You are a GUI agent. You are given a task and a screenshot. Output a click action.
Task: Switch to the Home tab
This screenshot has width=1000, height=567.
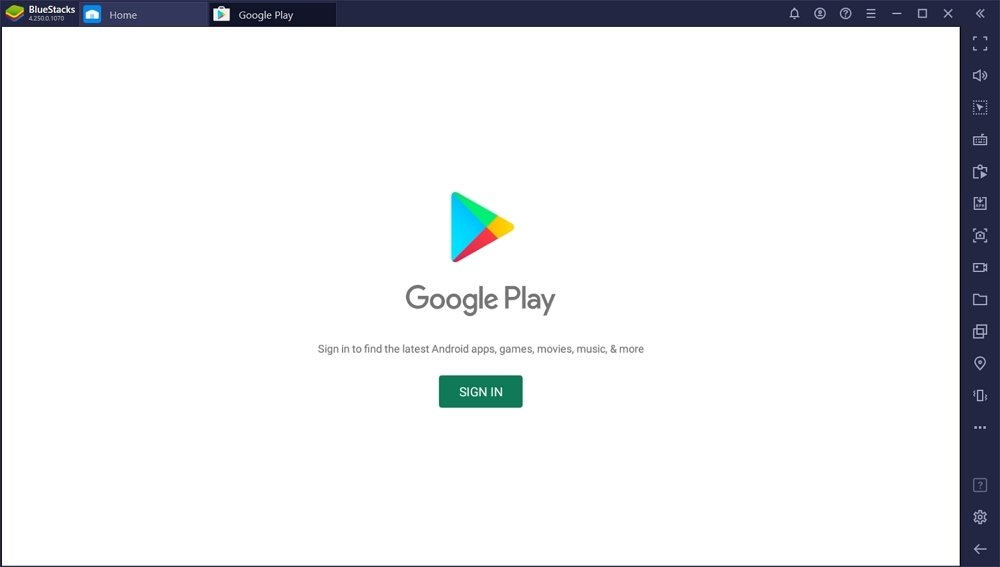point(143,14)
